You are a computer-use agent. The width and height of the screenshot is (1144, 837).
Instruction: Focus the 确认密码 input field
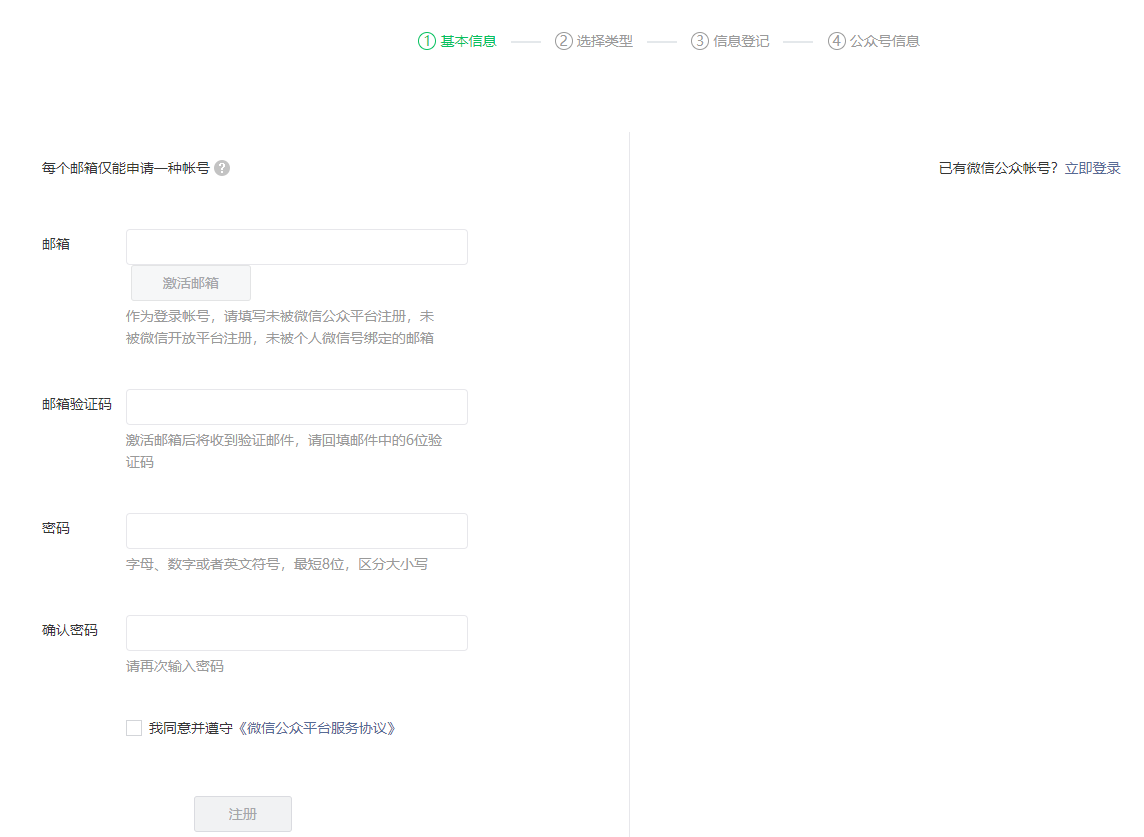click(x=297, y=633)
